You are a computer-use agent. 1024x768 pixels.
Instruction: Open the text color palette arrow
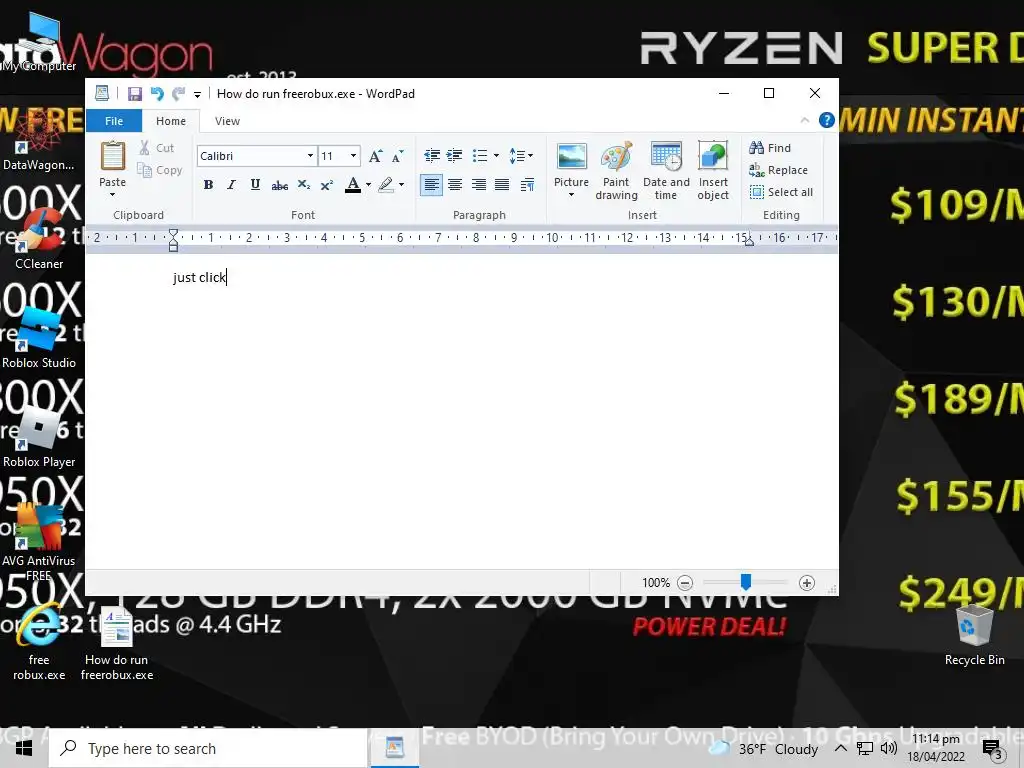click(368, 185)
